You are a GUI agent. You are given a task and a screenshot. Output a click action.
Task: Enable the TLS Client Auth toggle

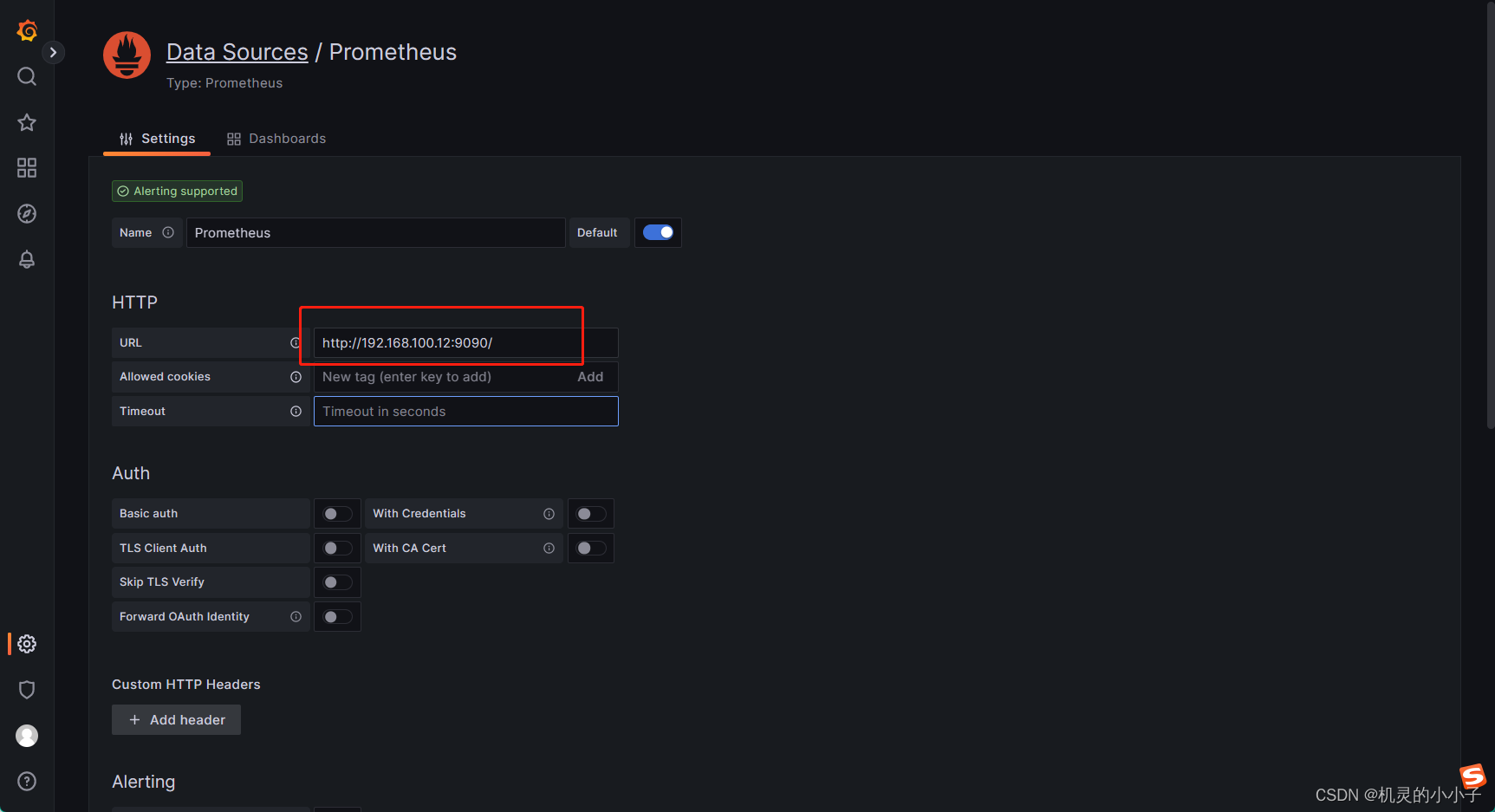337,549
